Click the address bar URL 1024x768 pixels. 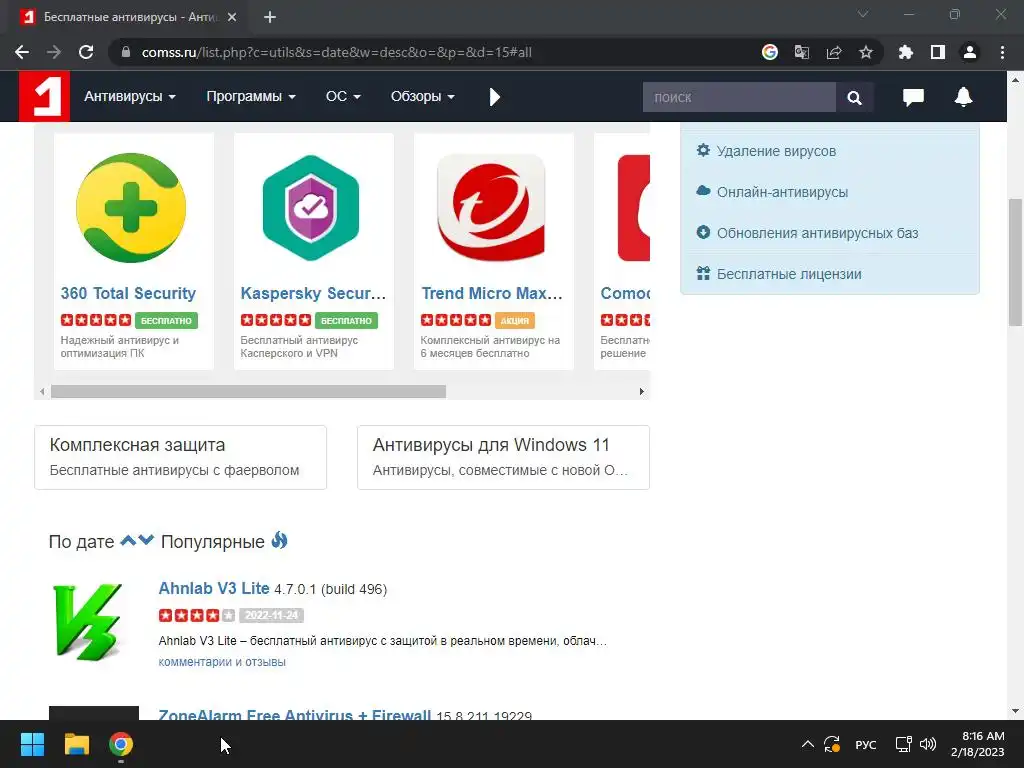[336, 52]
